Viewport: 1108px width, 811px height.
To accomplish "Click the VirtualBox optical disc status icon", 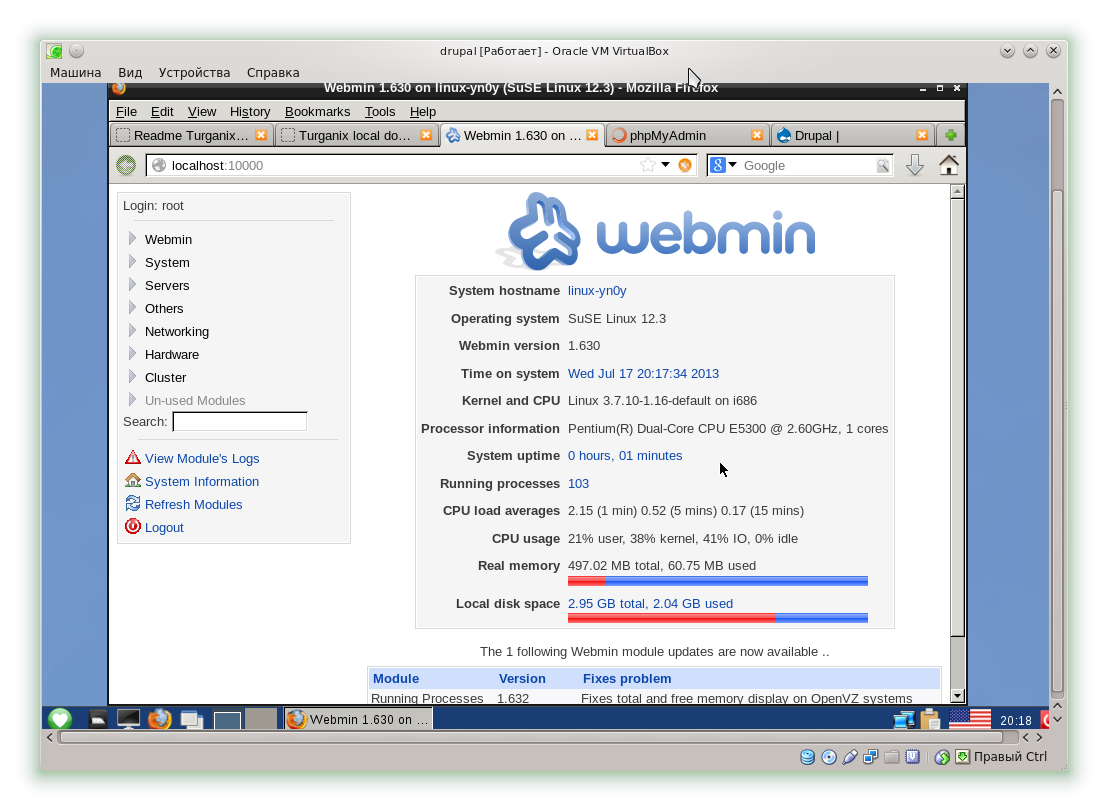I will pos(829,757).
